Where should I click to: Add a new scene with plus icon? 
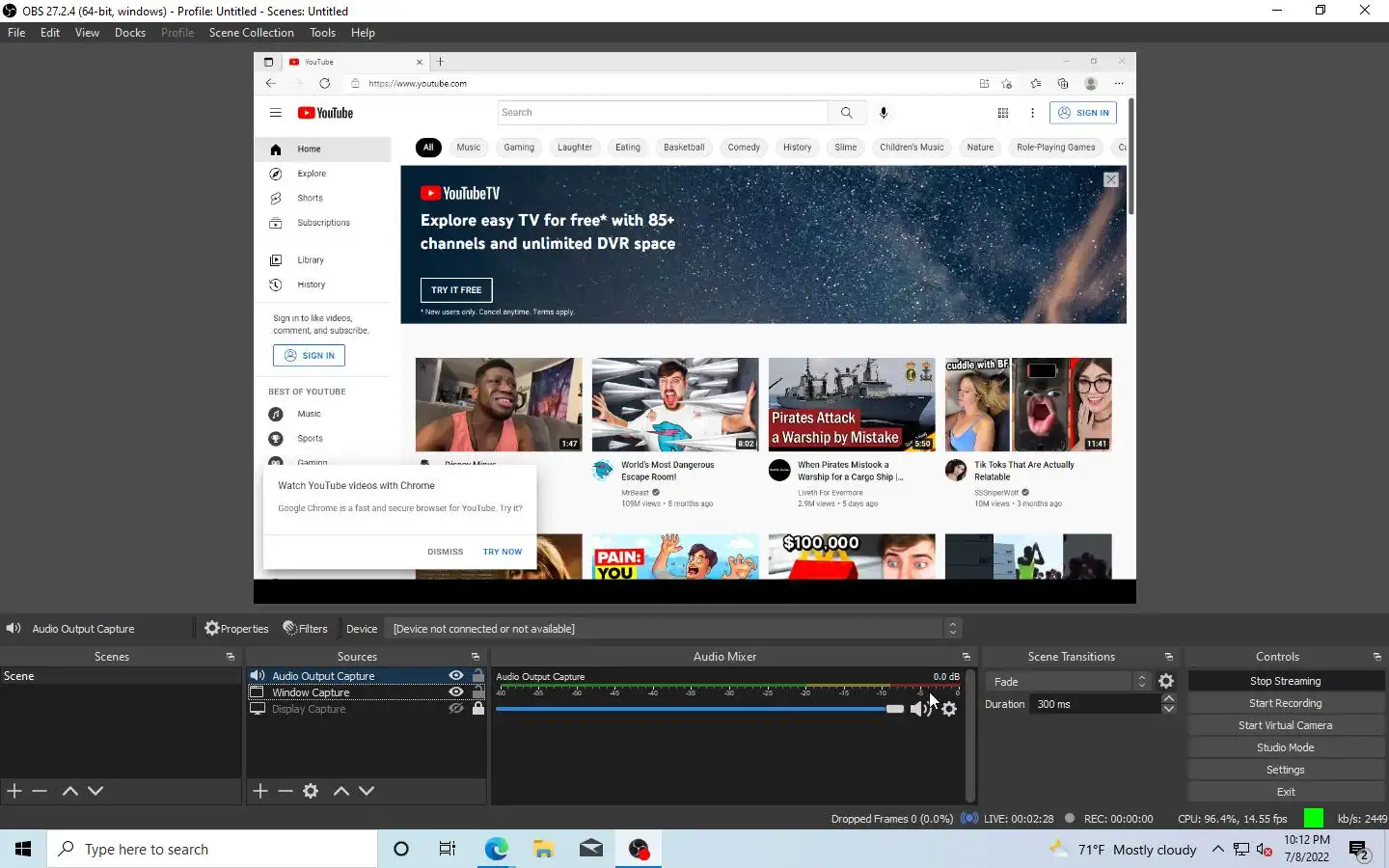pyautogui.click(x=14, y=791)
